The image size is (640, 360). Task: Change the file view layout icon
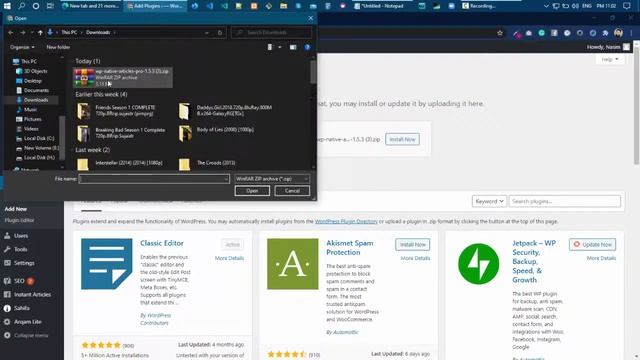click(x=270, y=47)
